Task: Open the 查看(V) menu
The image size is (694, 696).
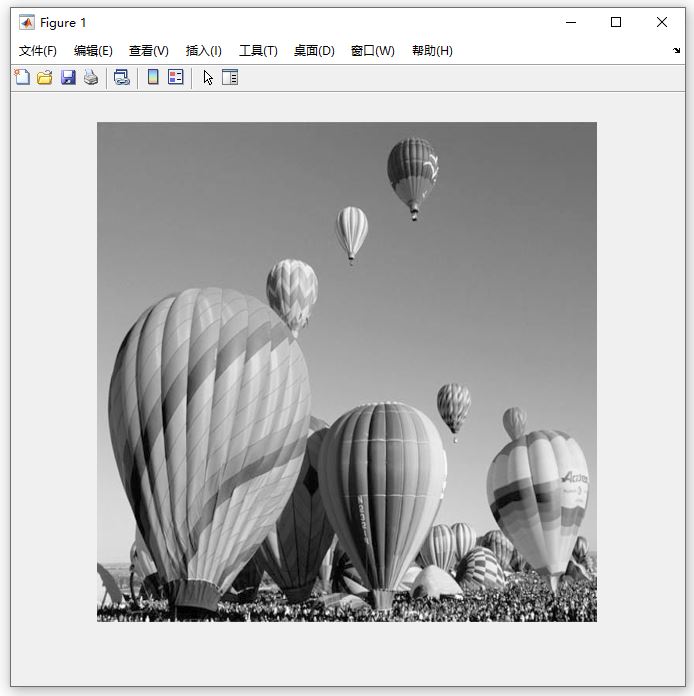Action: [149, 51]
